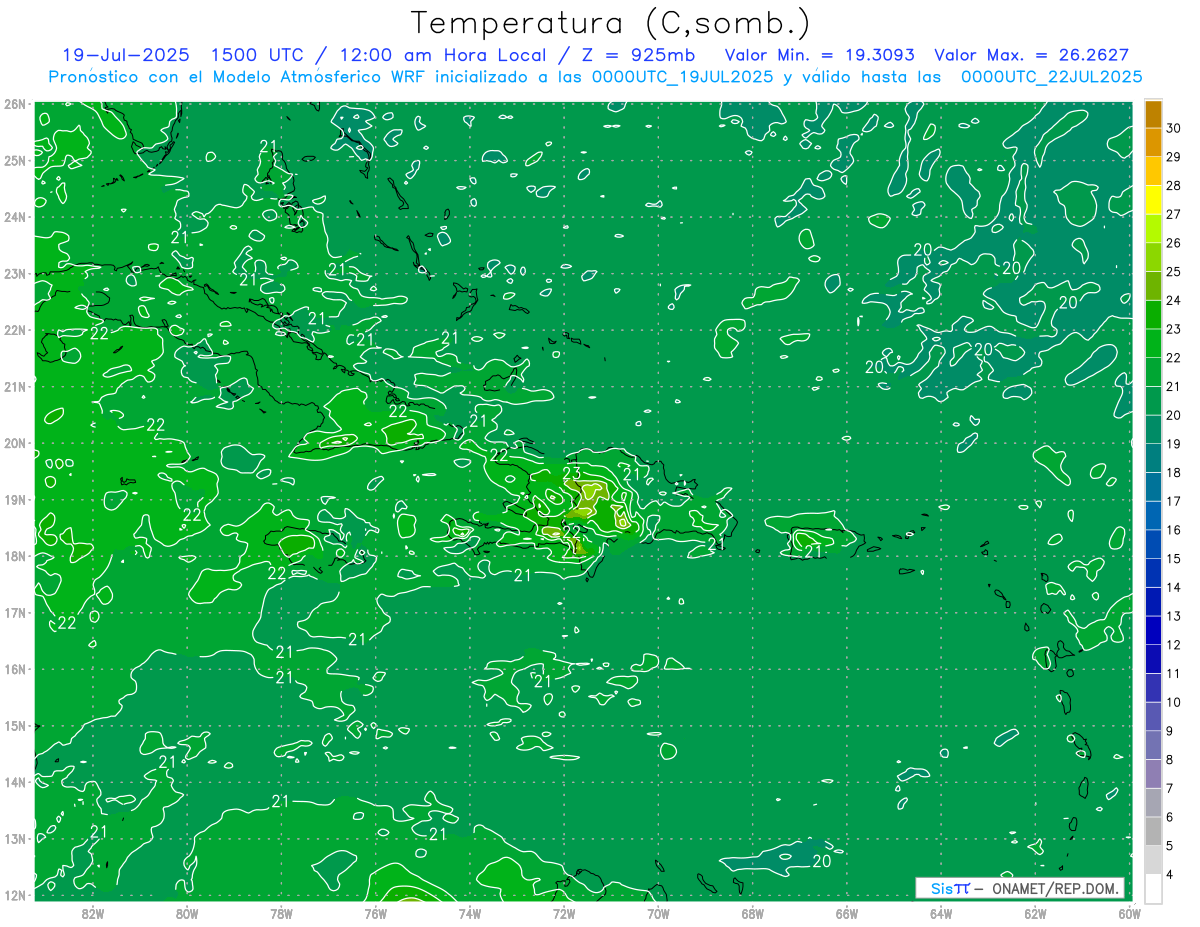Click the 12N latitude axis label
This screenshot has width=1200, height=927.
click(x=15, y=895)
